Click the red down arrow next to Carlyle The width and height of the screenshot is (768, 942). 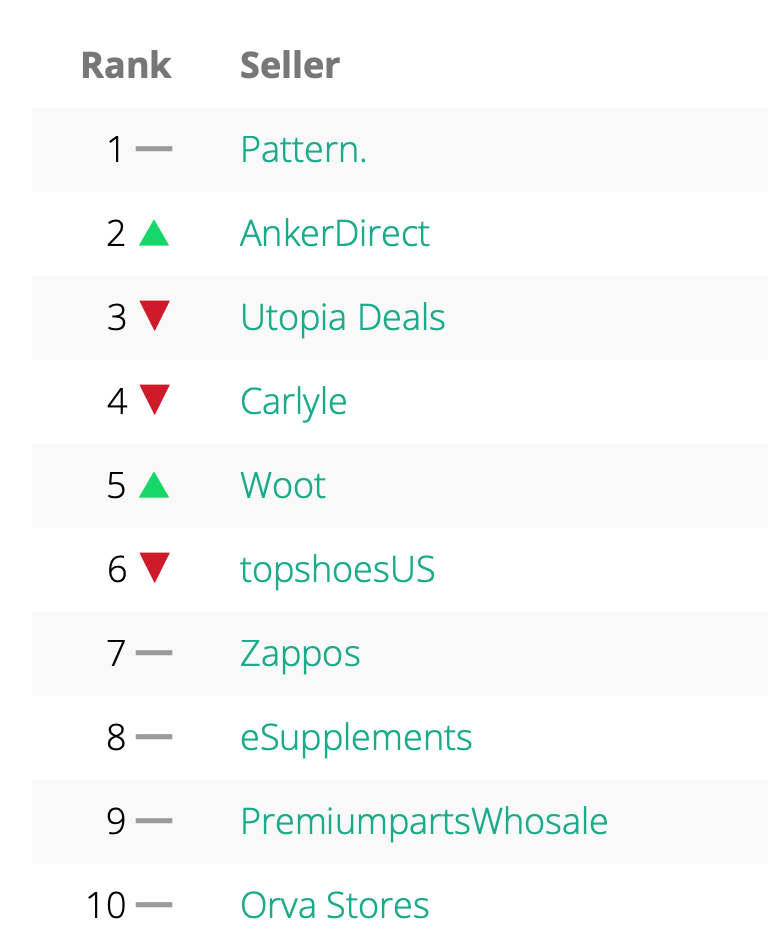click(x=154, y=401)
